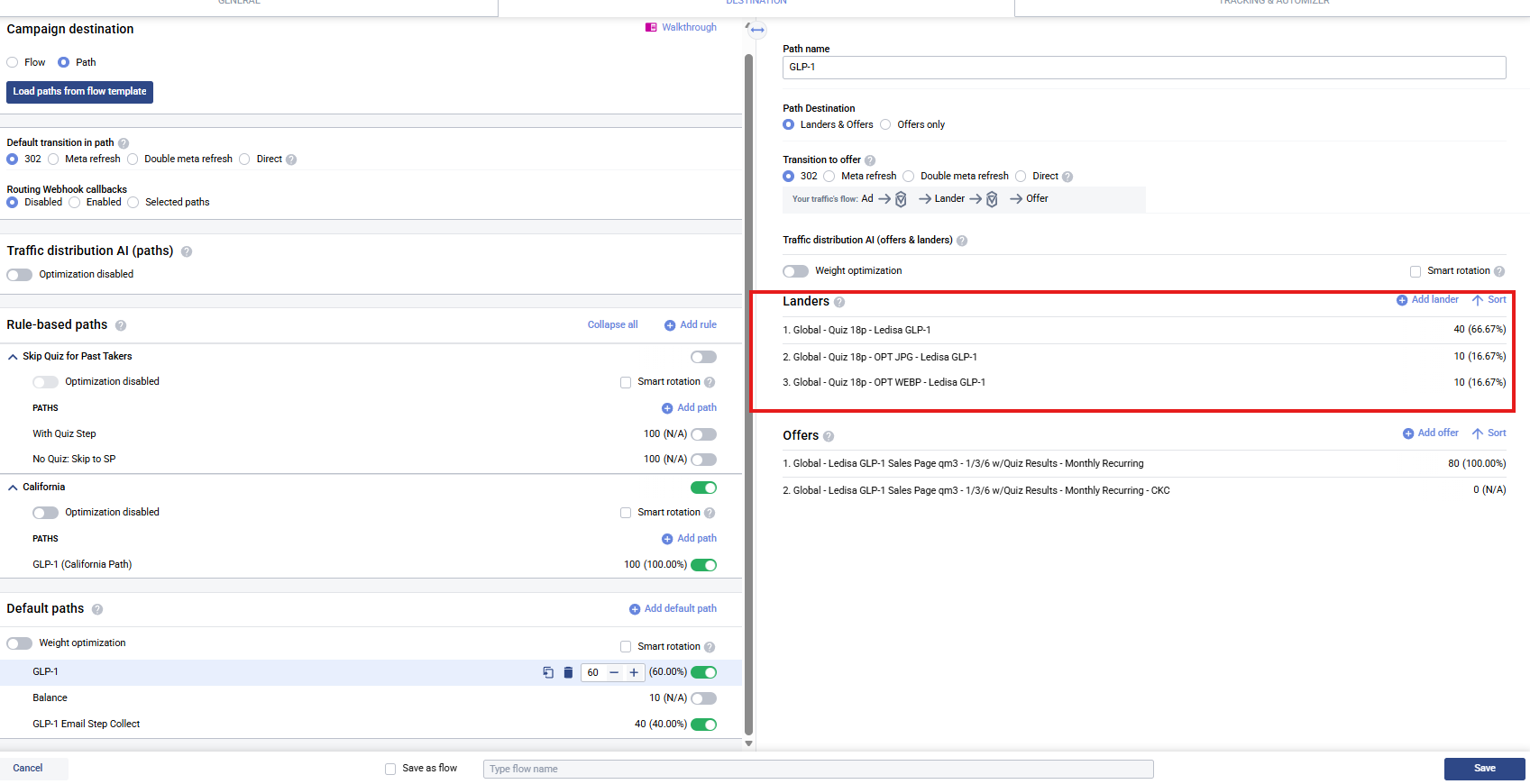Click into the Path name field
This screenshot has width=1530, height=784.
point(1143,67)
